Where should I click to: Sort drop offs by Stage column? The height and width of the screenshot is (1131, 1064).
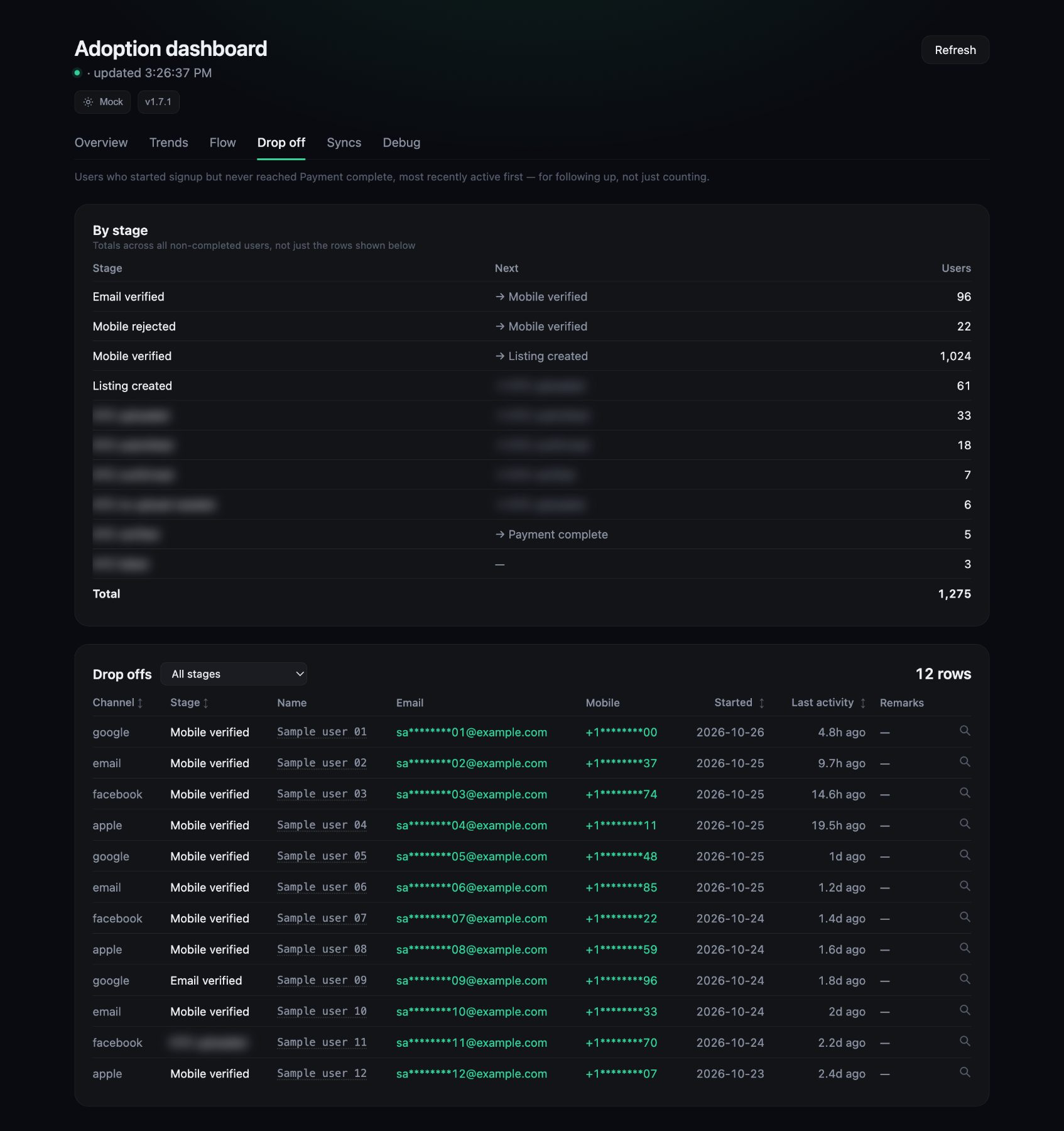pos(189,702)
